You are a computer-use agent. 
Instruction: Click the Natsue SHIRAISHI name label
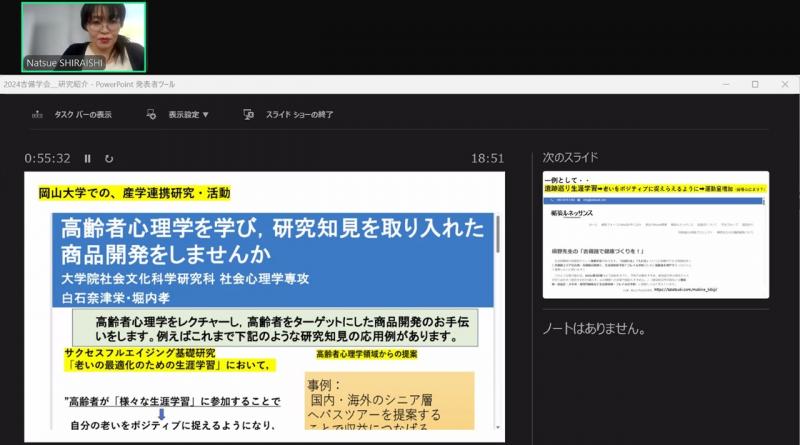pyautogui.click(x=64, y=63)
